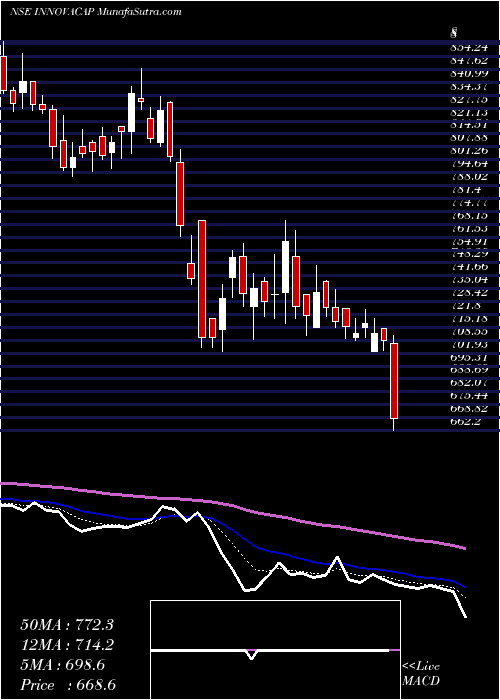Screen dimensions: 500x700
Task: Click the 801.26 price axis label
Action: [x=469, y=151]
